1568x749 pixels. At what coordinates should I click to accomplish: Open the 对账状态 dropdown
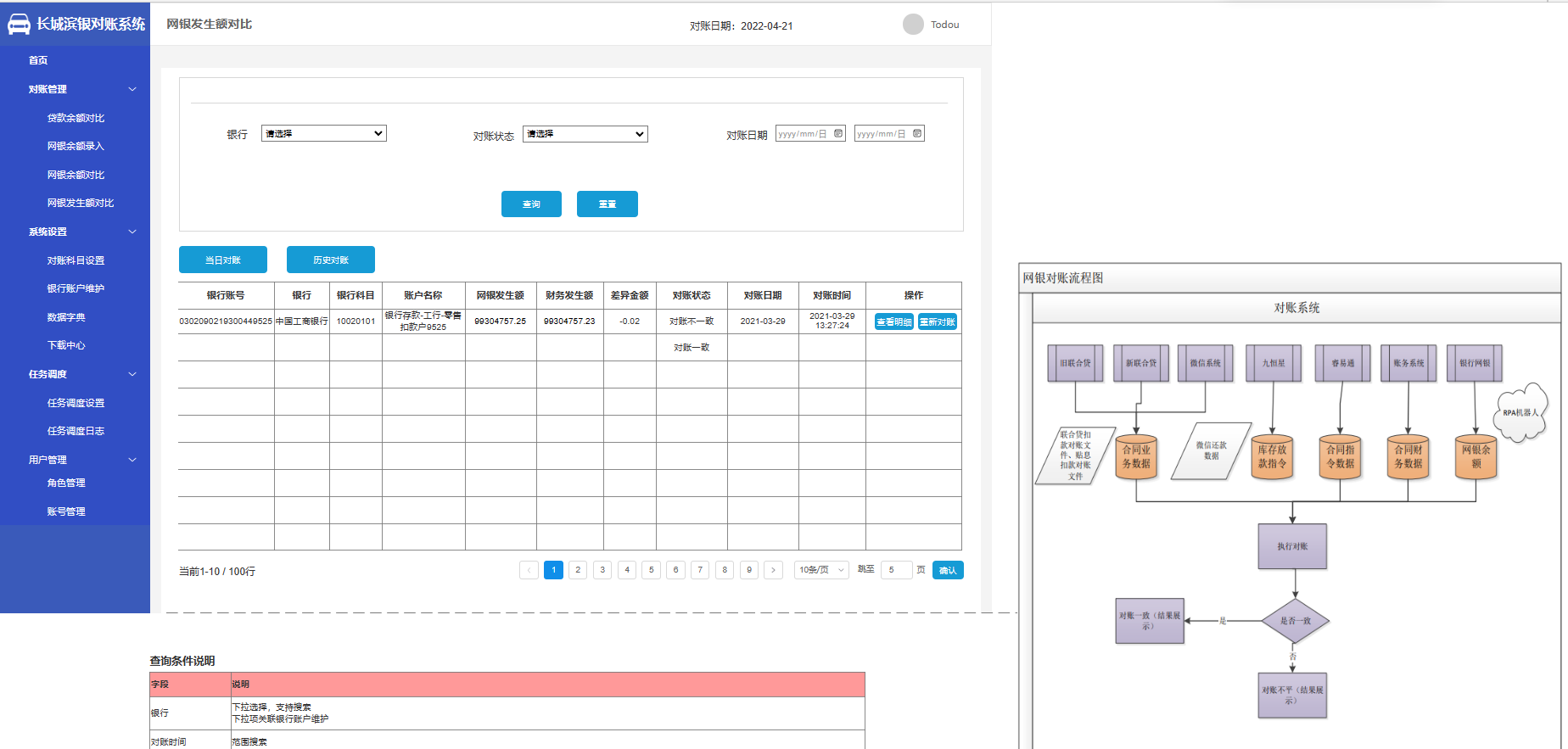point(585,134)
